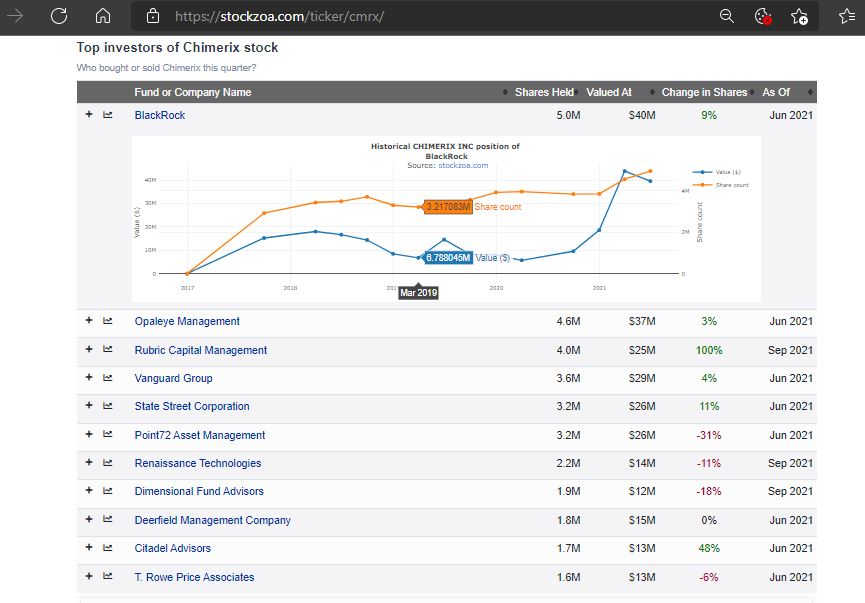This screenshot has width=865, height=603.
Task: Show chart icon for State Street Corporation
Action: (108, 406)
